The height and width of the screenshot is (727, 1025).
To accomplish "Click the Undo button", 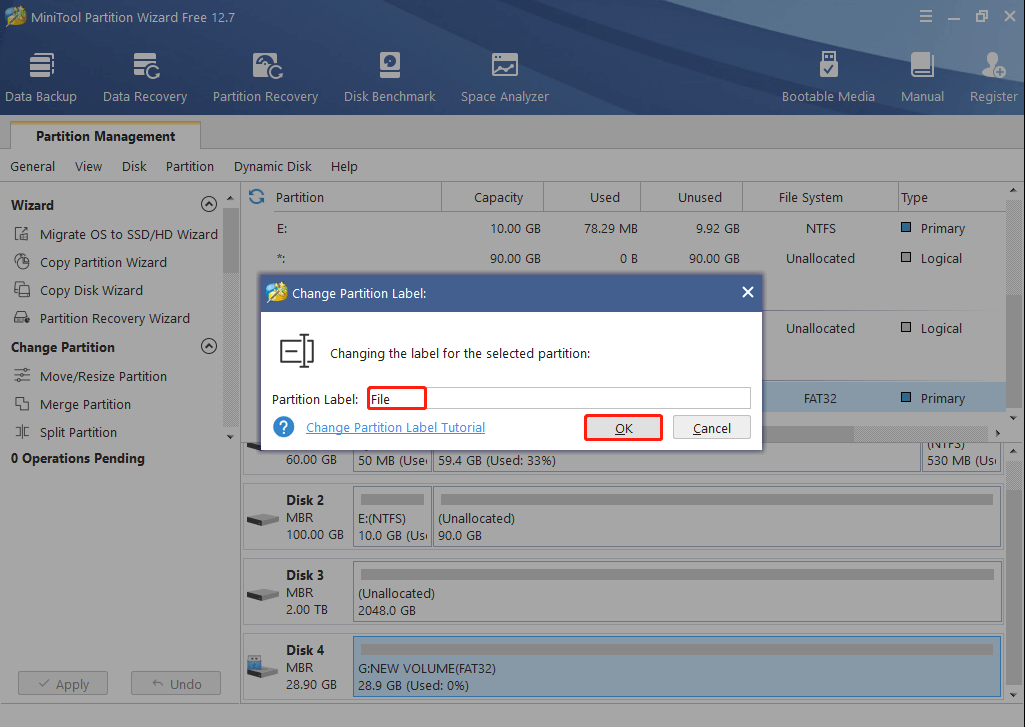I will (176, 684).
